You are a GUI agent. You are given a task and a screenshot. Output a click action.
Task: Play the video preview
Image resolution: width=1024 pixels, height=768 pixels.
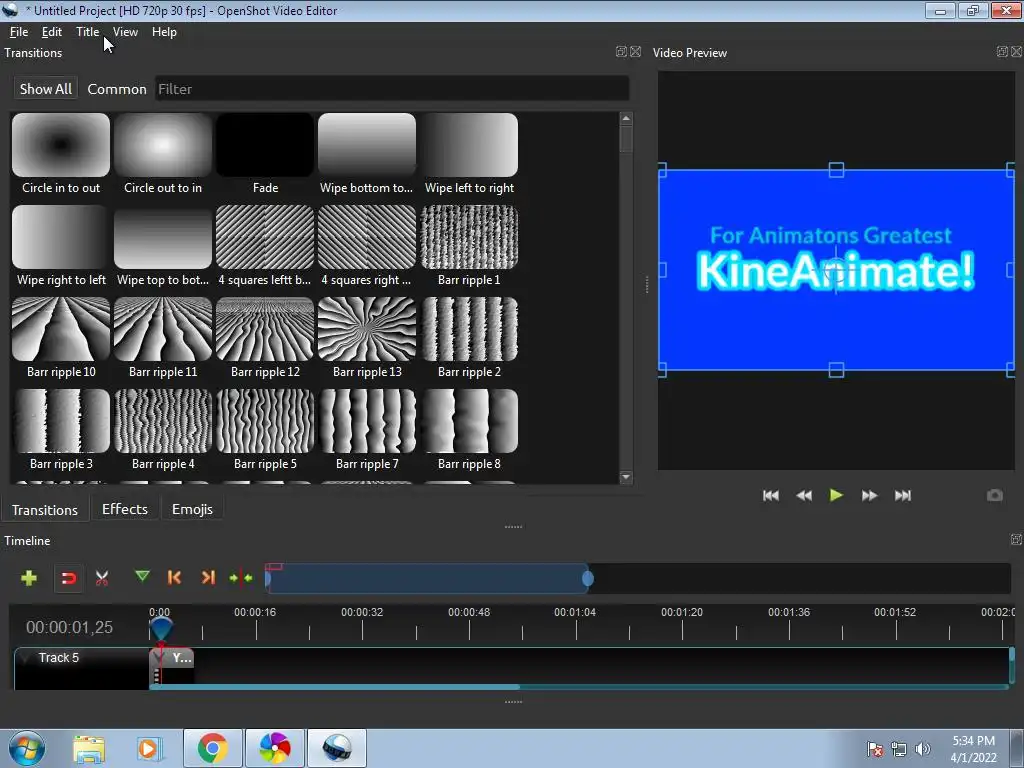(836, 496)
